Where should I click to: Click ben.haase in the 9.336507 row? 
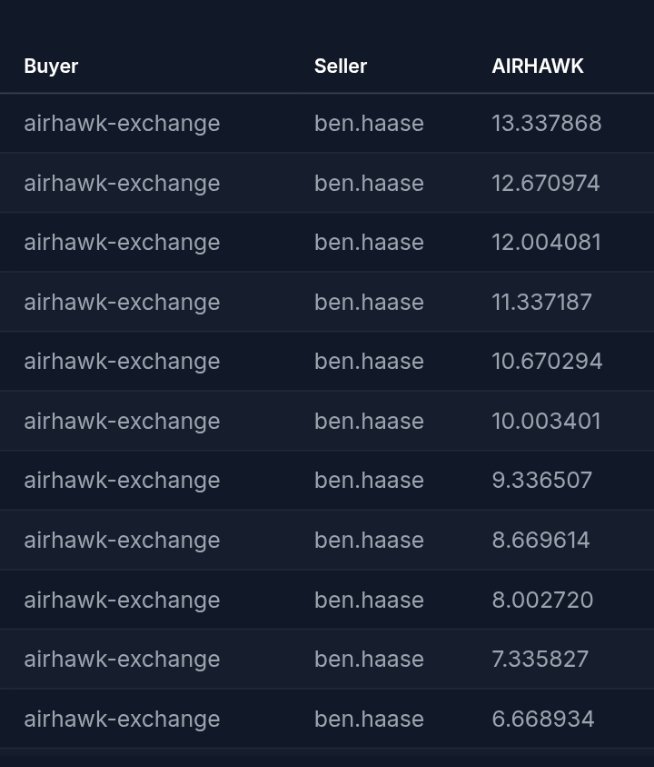click(x=369, y=480)
